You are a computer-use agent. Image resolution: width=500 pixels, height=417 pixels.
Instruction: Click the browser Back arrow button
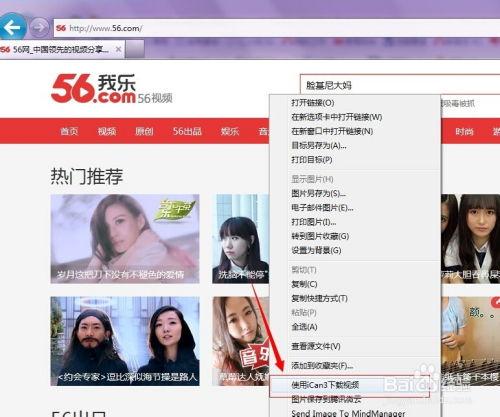[x=13, y=27]
